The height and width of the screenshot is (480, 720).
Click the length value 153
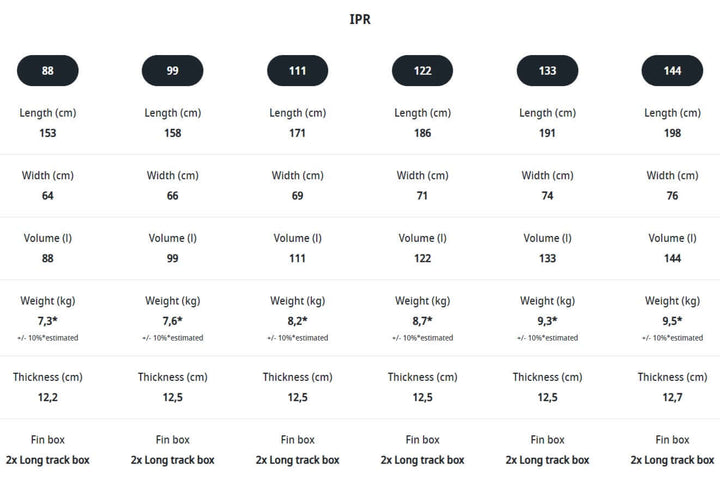[48, 133]
